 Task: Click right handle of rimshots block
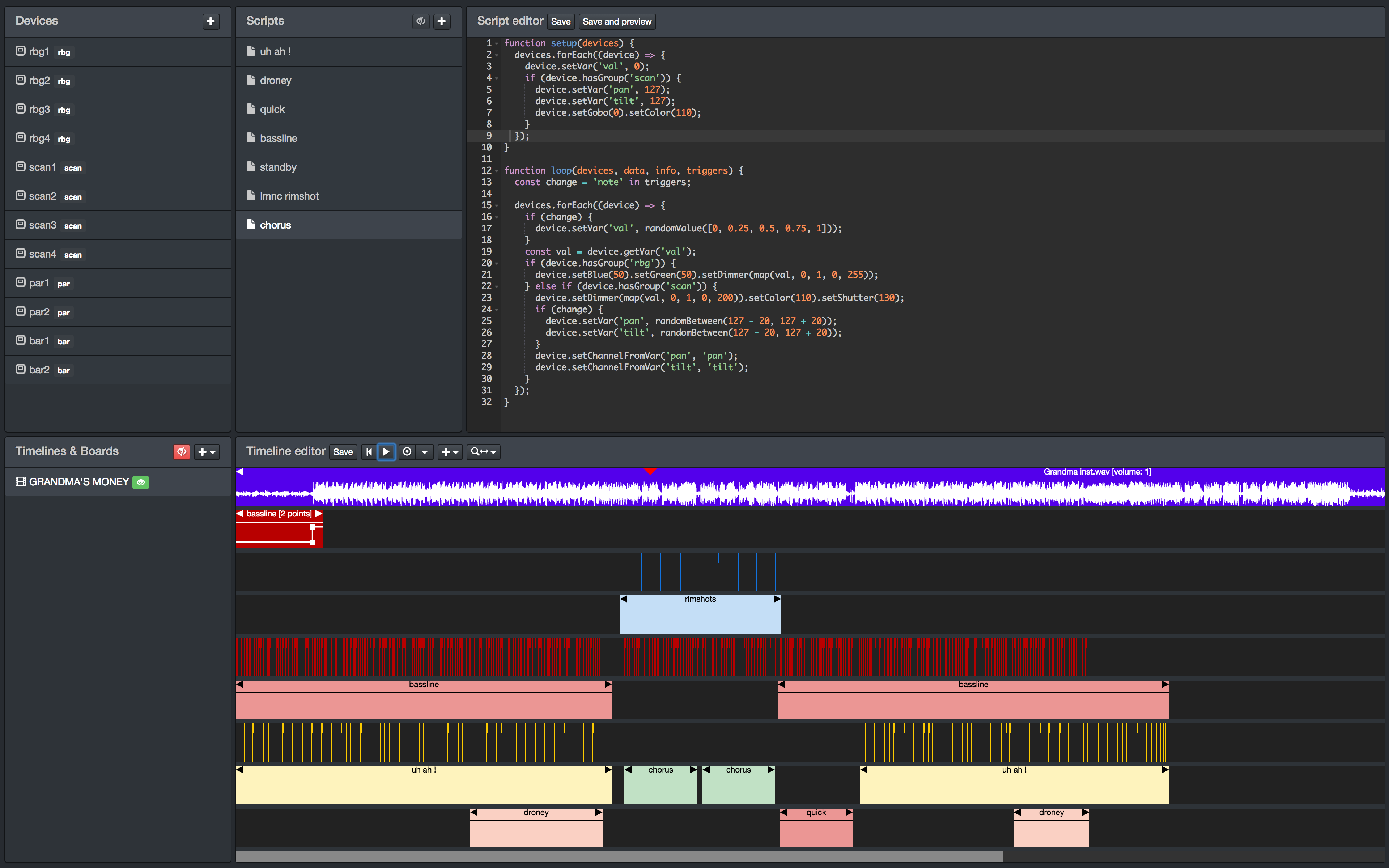(x=777, y=599)
